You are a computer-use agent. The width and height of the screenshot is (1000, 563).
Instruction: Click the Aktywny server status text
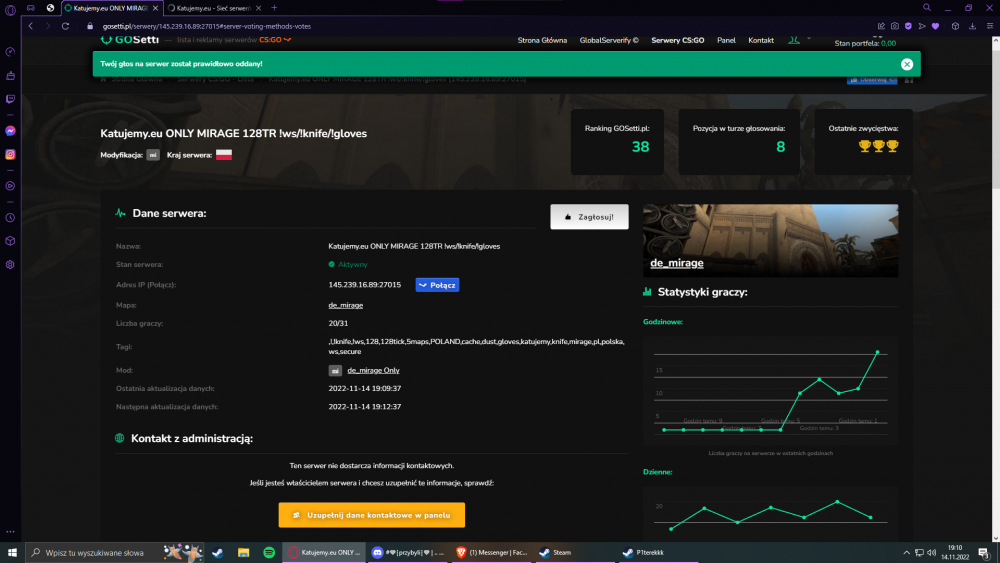353,265
